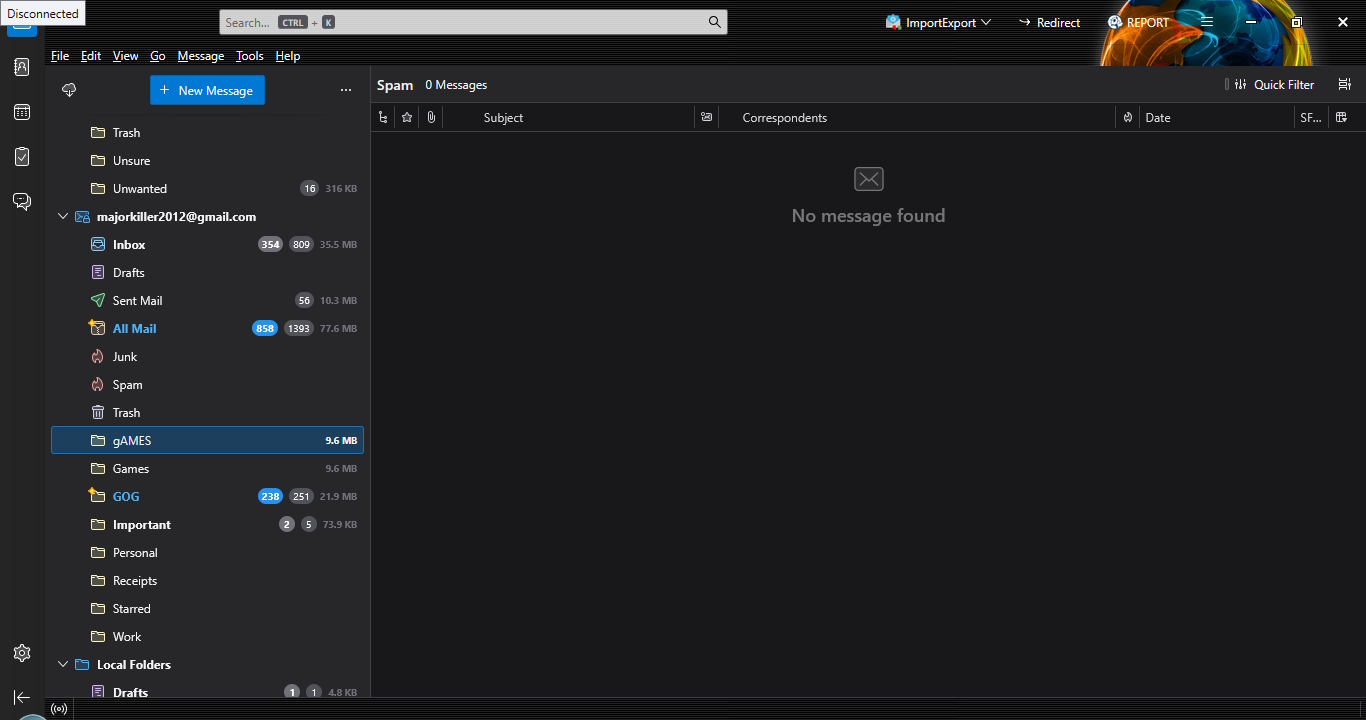
Task: Sort by the Starred column icon
Action: [407, 118]
